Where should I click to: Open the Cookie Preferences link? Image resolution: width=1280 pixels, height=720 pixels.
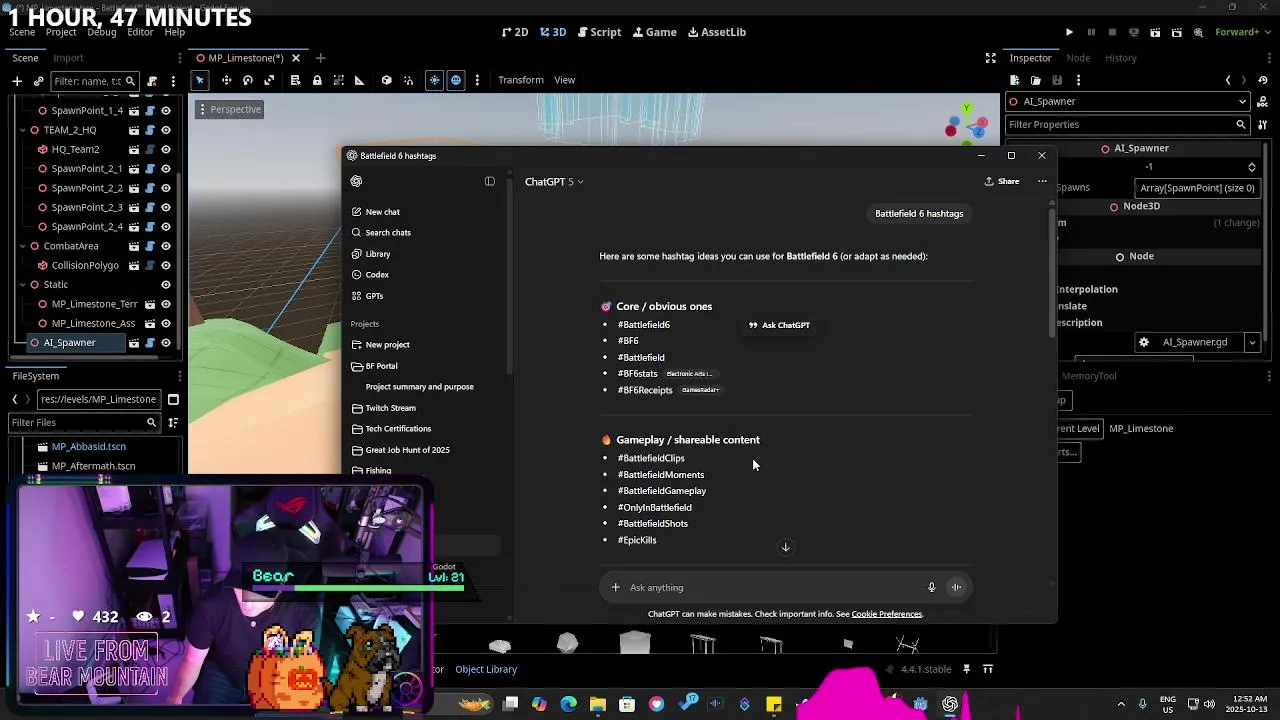coord(886,614)
